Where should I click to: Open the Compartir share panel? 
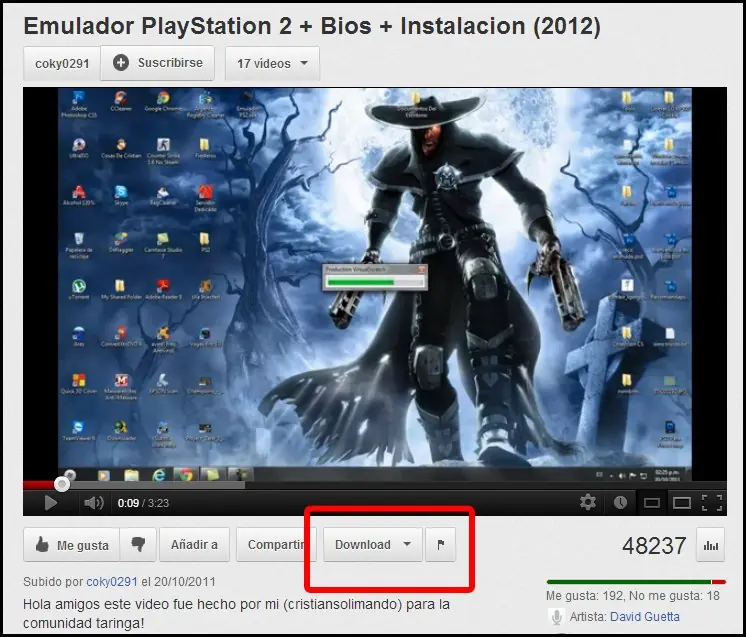coord(275,545)
